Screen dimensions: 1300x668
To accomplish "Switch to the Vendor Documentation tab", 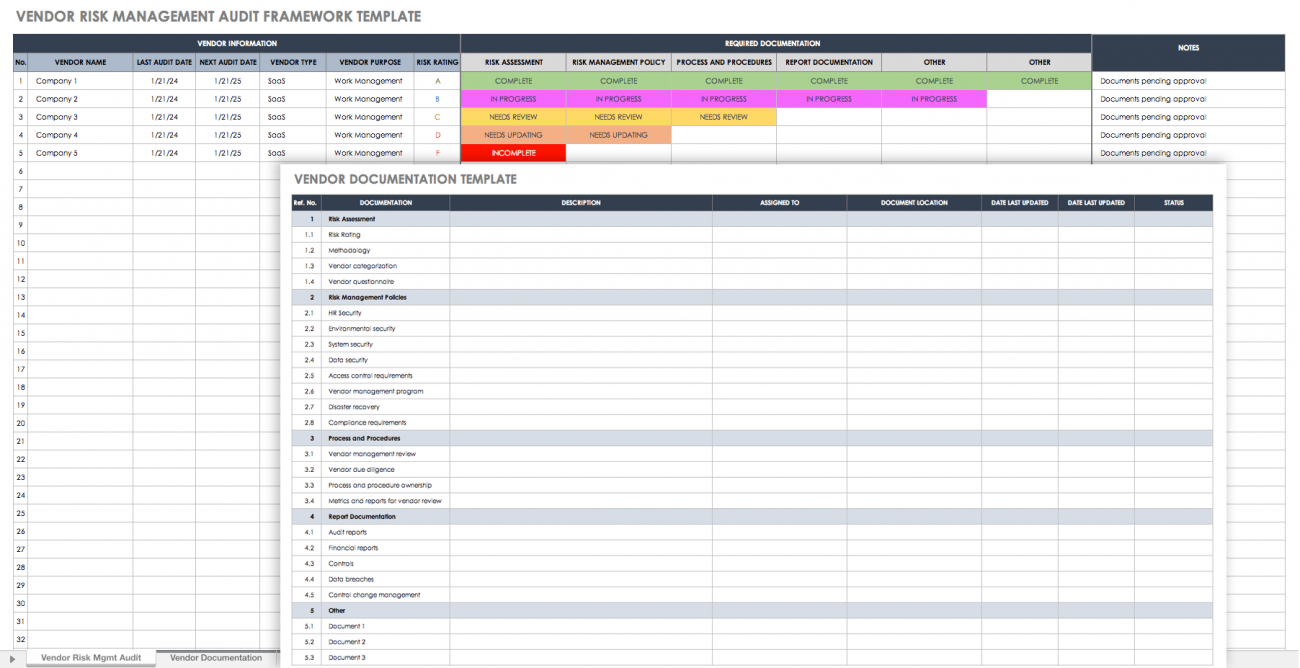I will pyautogui.click(x=215, y=658).
